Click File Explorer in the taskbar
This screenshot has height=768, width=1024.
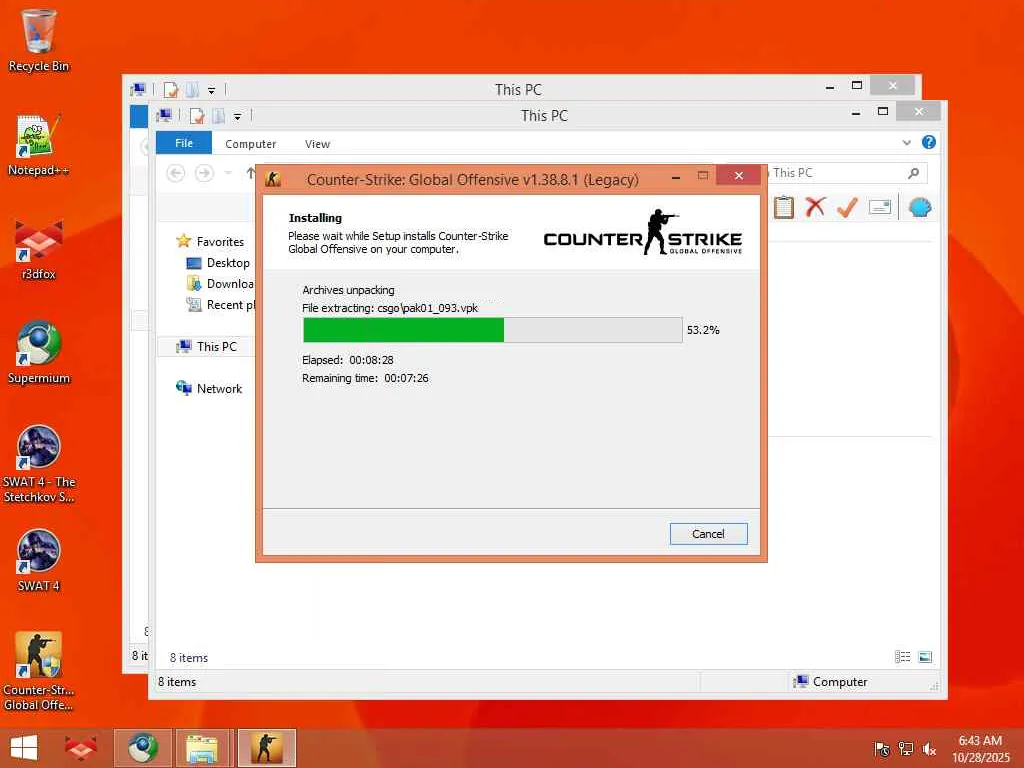coord(203,748)
